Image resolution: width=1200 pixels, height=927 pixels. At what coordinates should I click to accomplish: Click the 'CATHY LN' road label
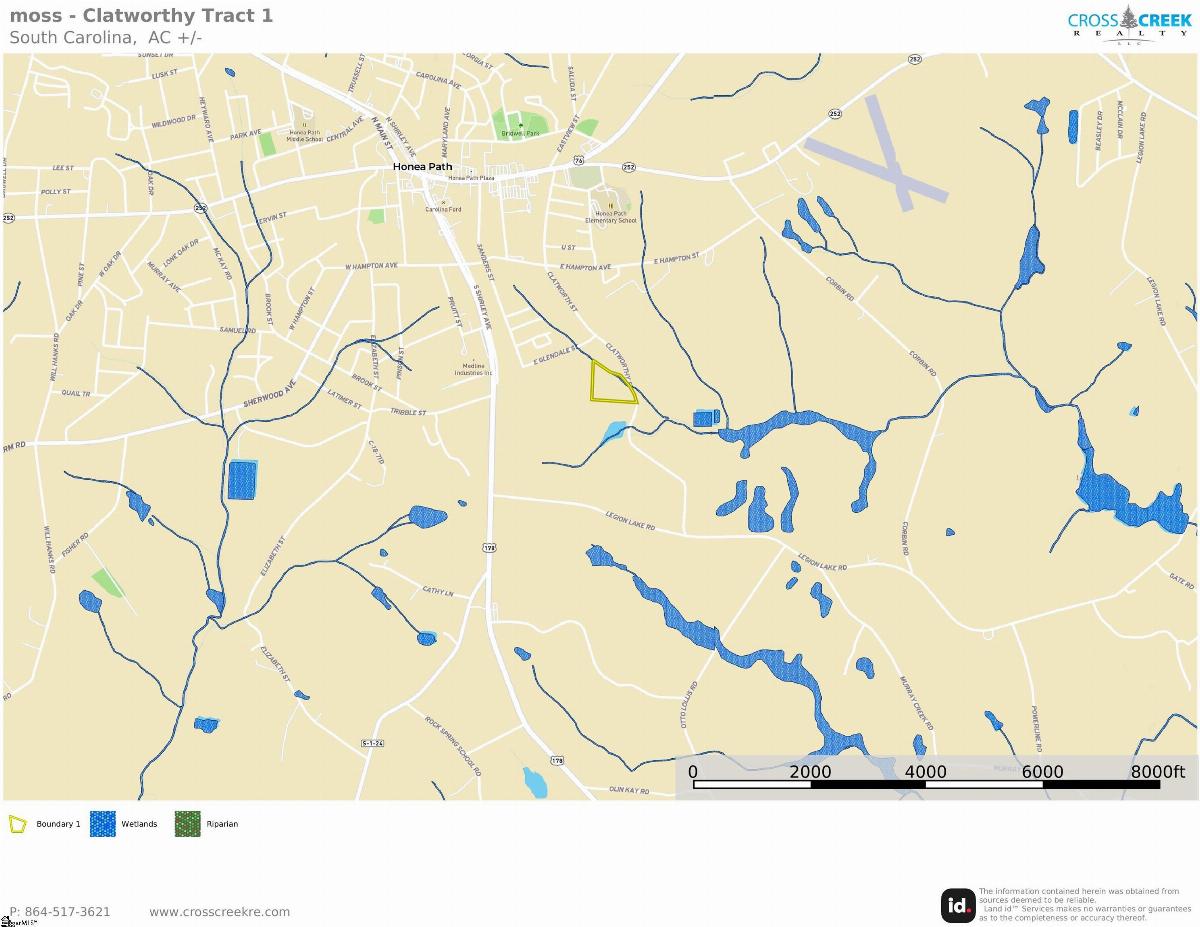[438, 591]
